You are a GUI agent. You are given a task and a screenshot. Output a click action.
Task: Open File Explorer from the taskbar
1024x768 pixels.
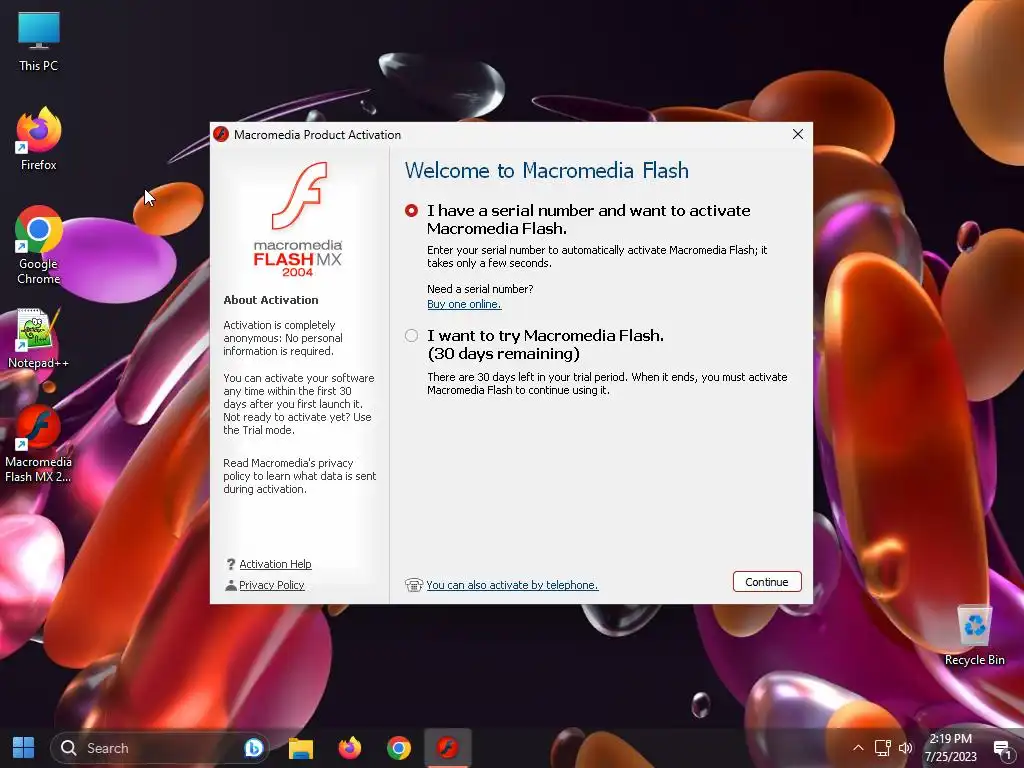coord(301,748)
